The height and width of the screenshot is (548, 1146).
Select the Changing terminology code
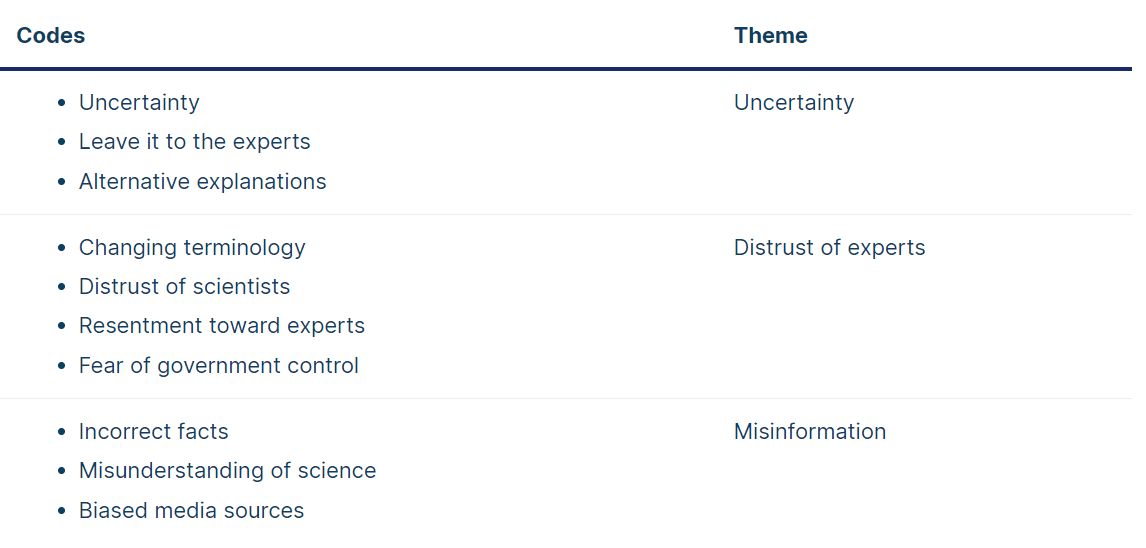pos(192,248)
